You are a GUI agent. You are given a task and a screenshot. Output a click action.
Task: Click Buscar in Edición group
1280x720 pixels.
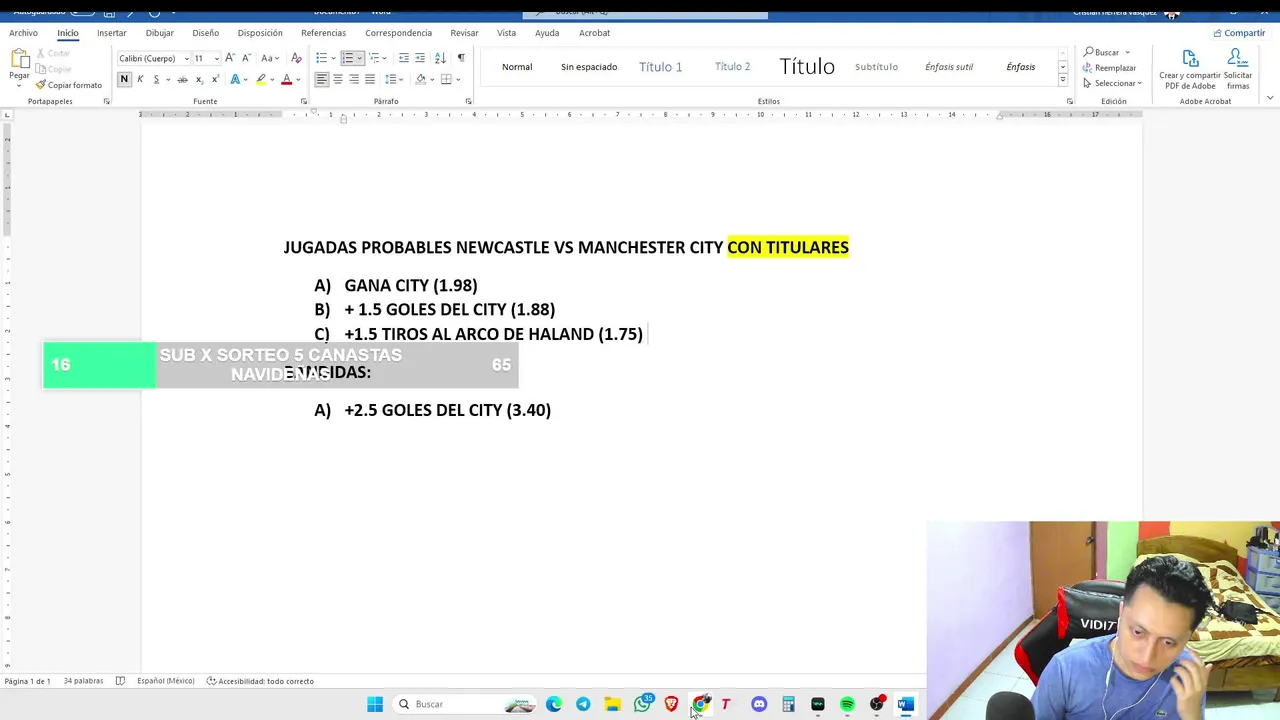pyautogui.click(x=1101, y=52)
